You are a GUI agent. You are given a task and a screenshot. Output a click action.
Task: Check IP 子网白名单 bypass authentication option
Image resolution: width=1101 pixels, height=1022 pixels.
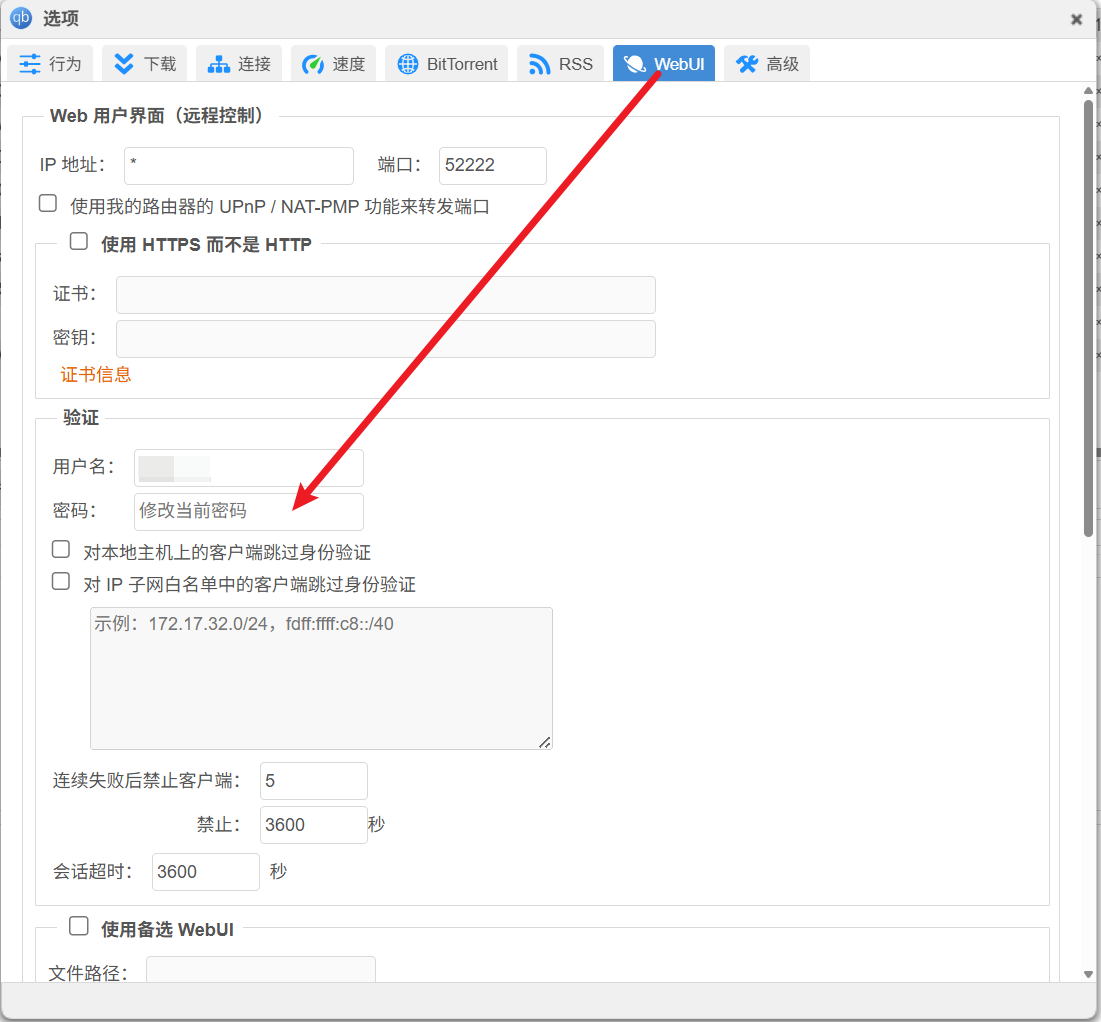point(61,582)
